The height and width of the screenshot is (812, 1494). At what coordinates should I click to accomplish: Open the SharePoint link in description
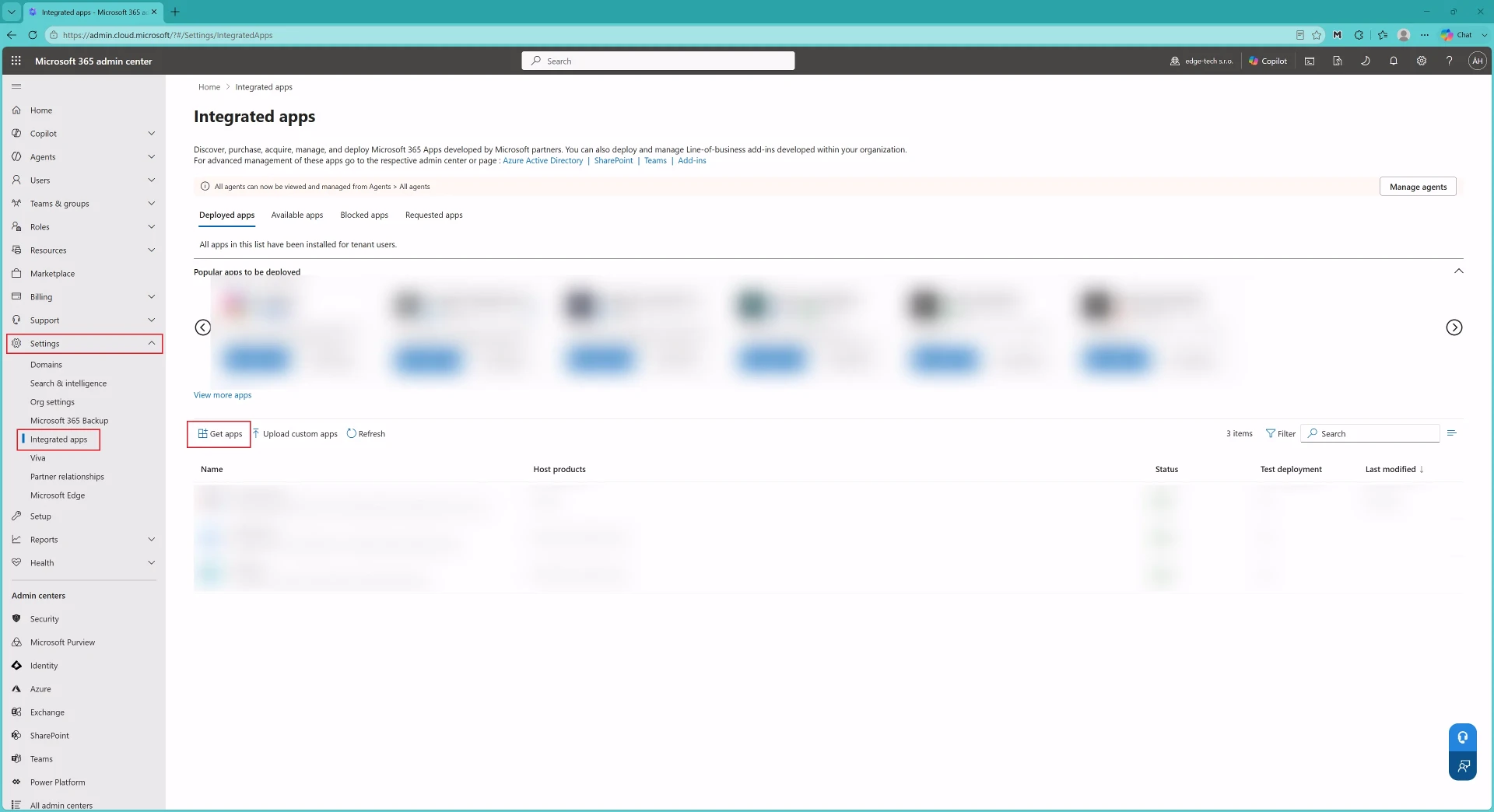point(613,161)
